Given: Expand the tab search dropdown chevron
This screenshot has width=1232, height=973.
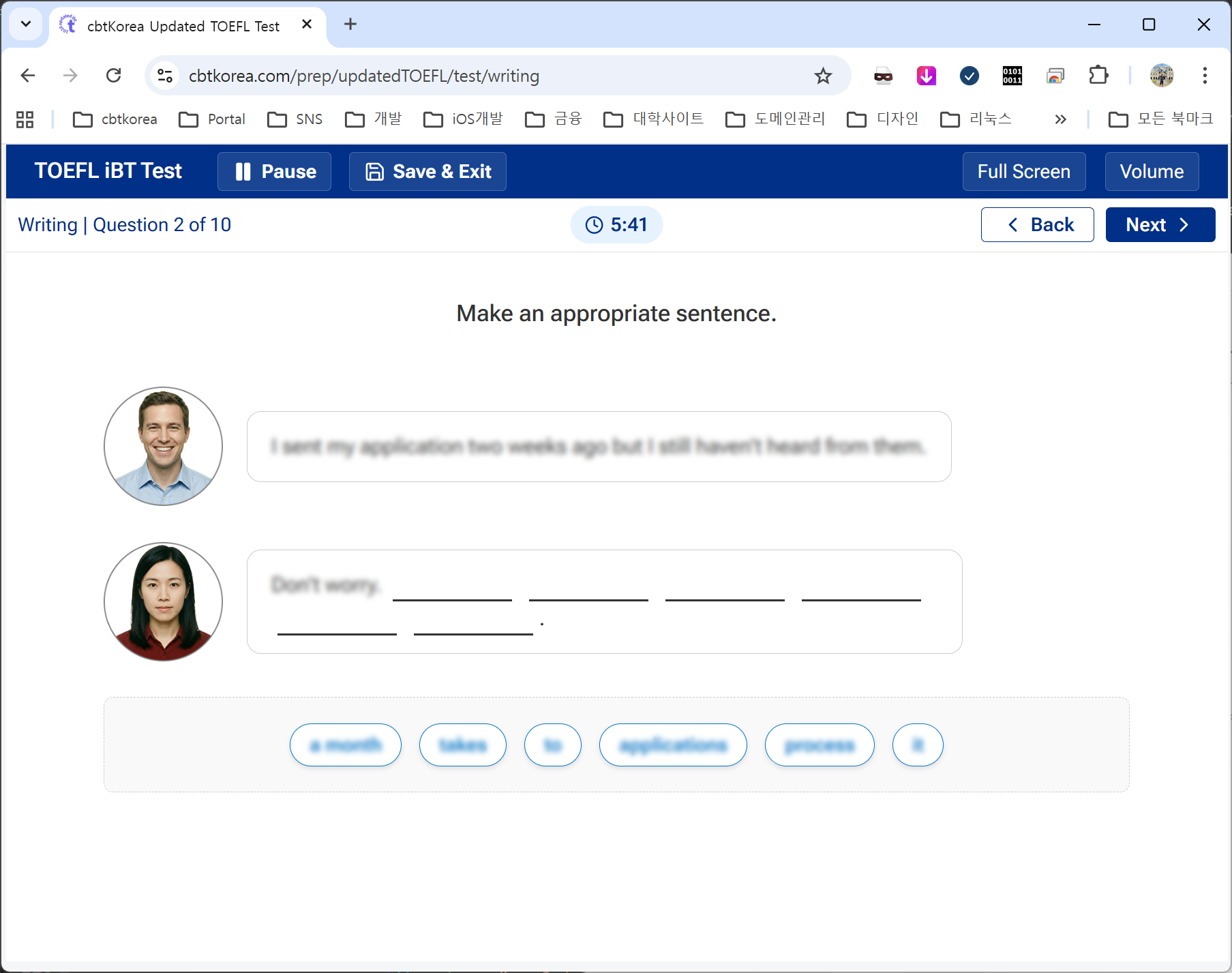Looking at the screenshot, I should tap(26, 25).
